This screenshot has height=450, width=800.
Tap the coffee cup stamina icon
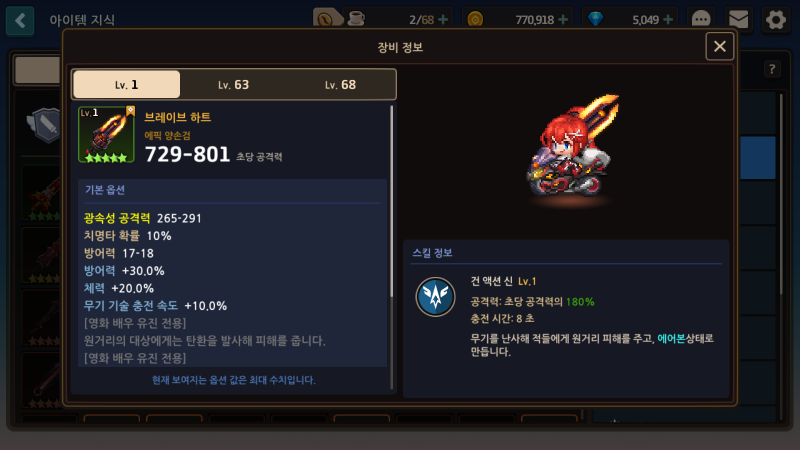[x=356, y=19]
